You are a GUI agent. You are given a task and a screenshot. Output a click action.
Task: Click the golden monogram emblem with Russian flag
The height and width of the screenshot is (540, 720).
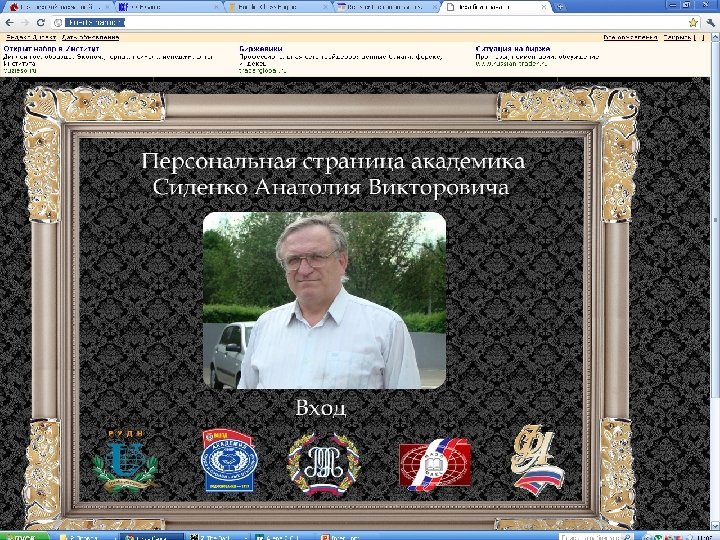point(538,460)
